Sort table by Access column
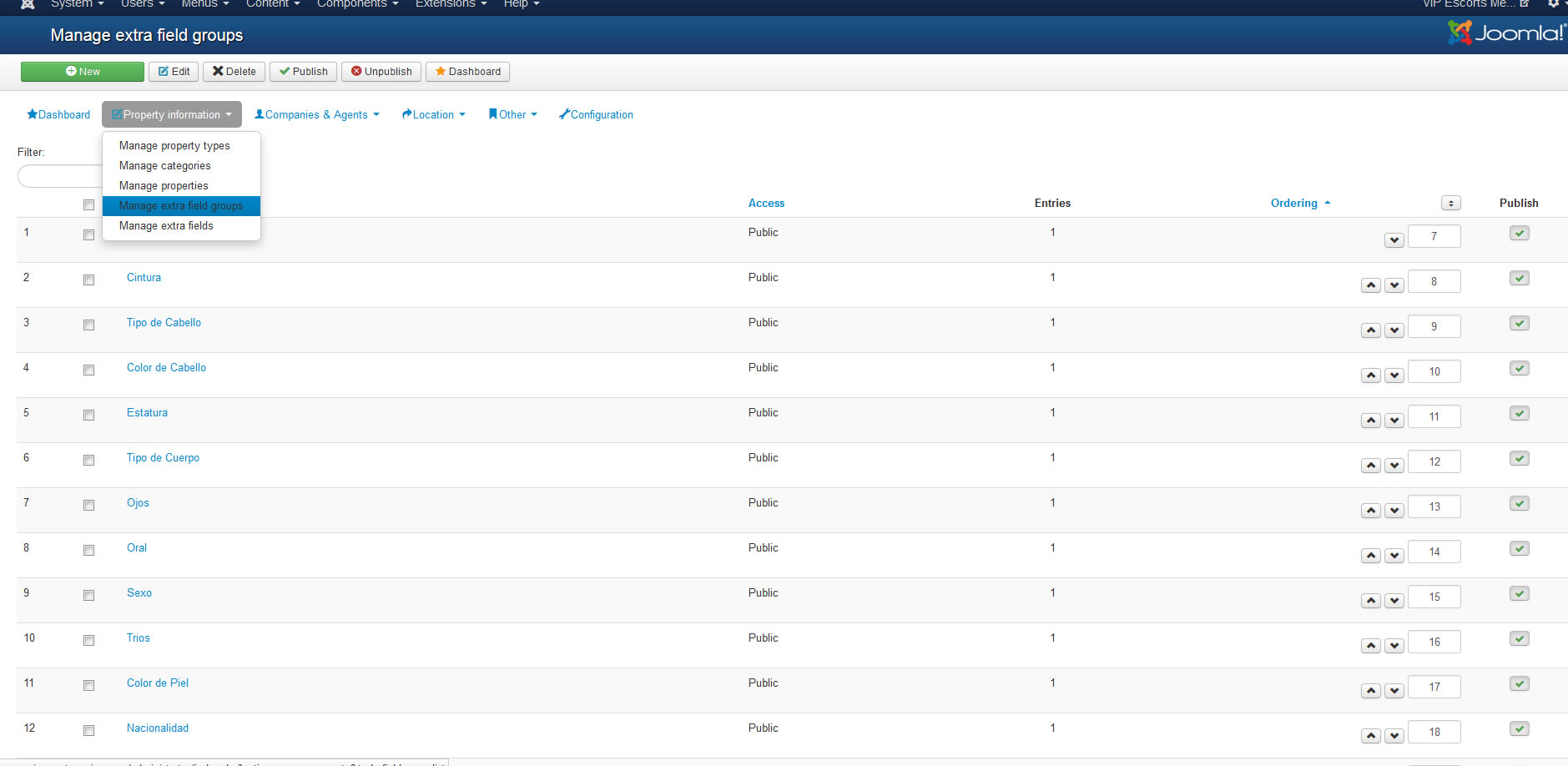 click(x=766, y=203)
